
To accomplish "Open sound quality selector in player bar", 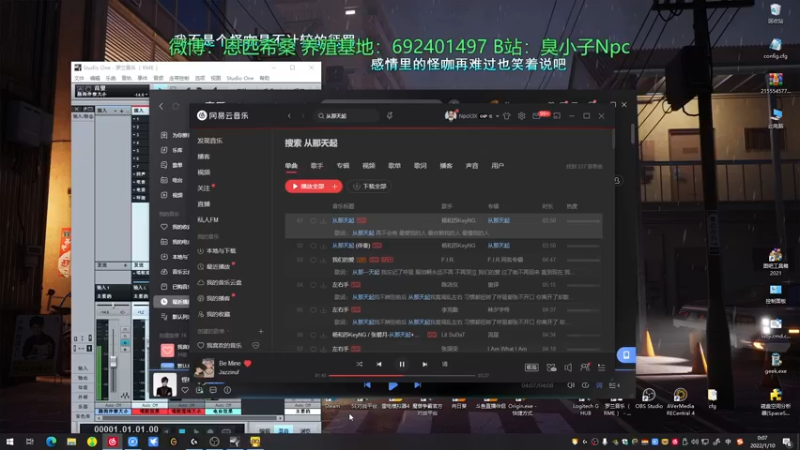I will click(x=532, y=367).
